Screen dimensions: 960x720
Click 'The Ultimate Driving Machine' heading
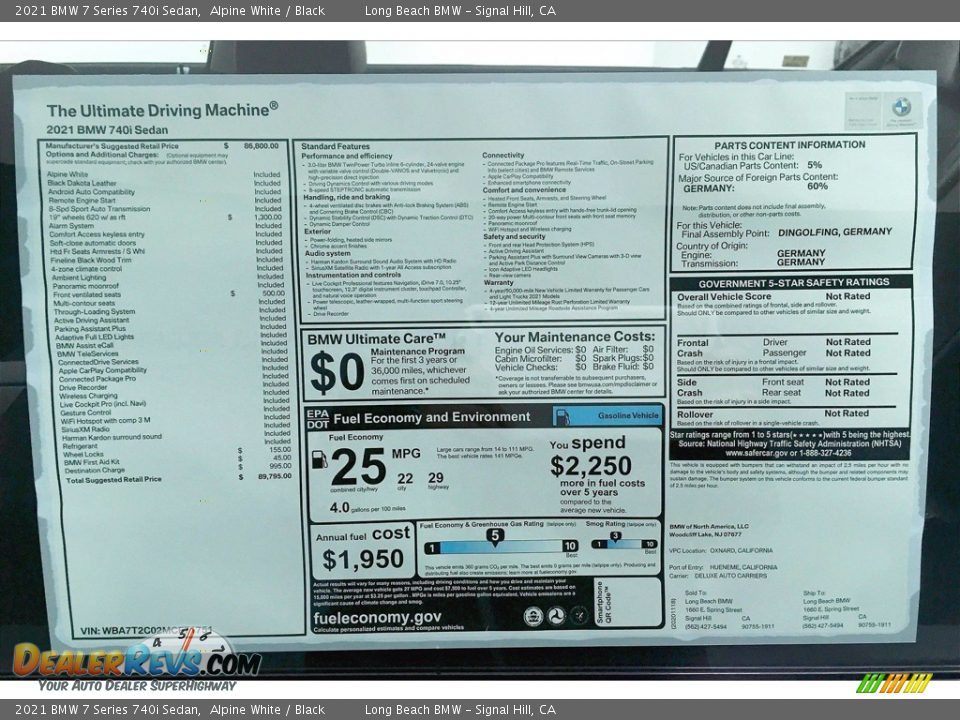[162, 110]
